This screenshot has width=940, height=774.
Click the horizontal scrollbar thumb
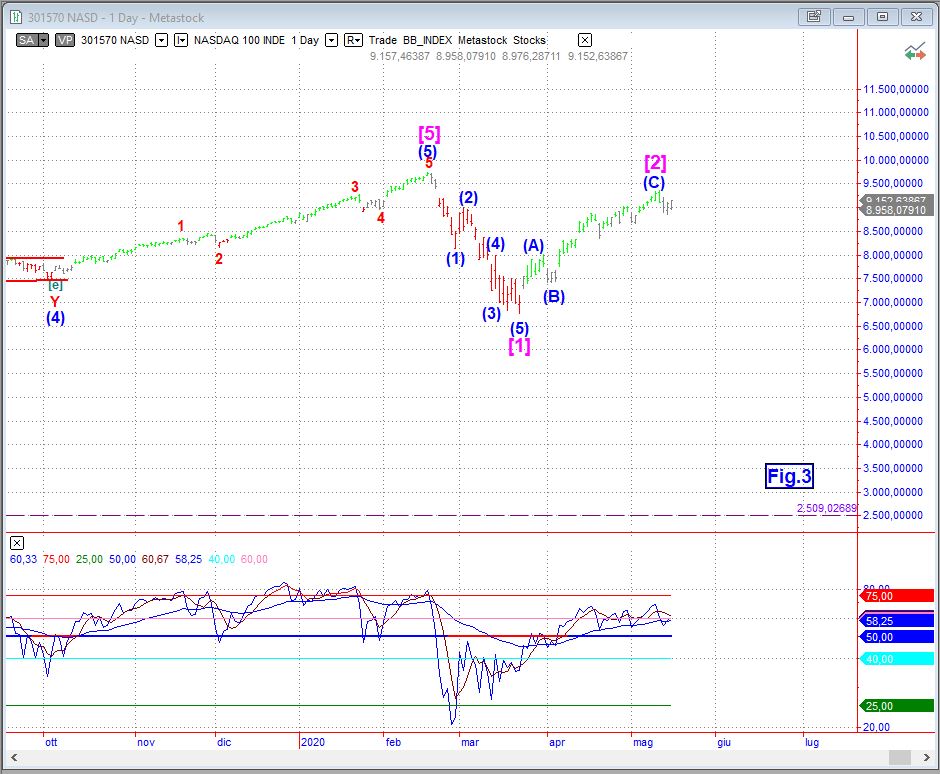(900, 758)
